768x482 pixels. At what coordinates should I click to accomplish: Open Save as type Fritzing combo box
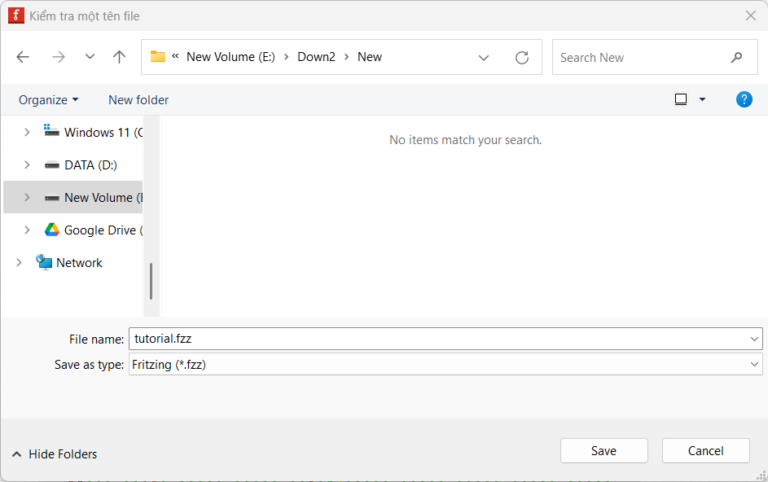point(445,364)
